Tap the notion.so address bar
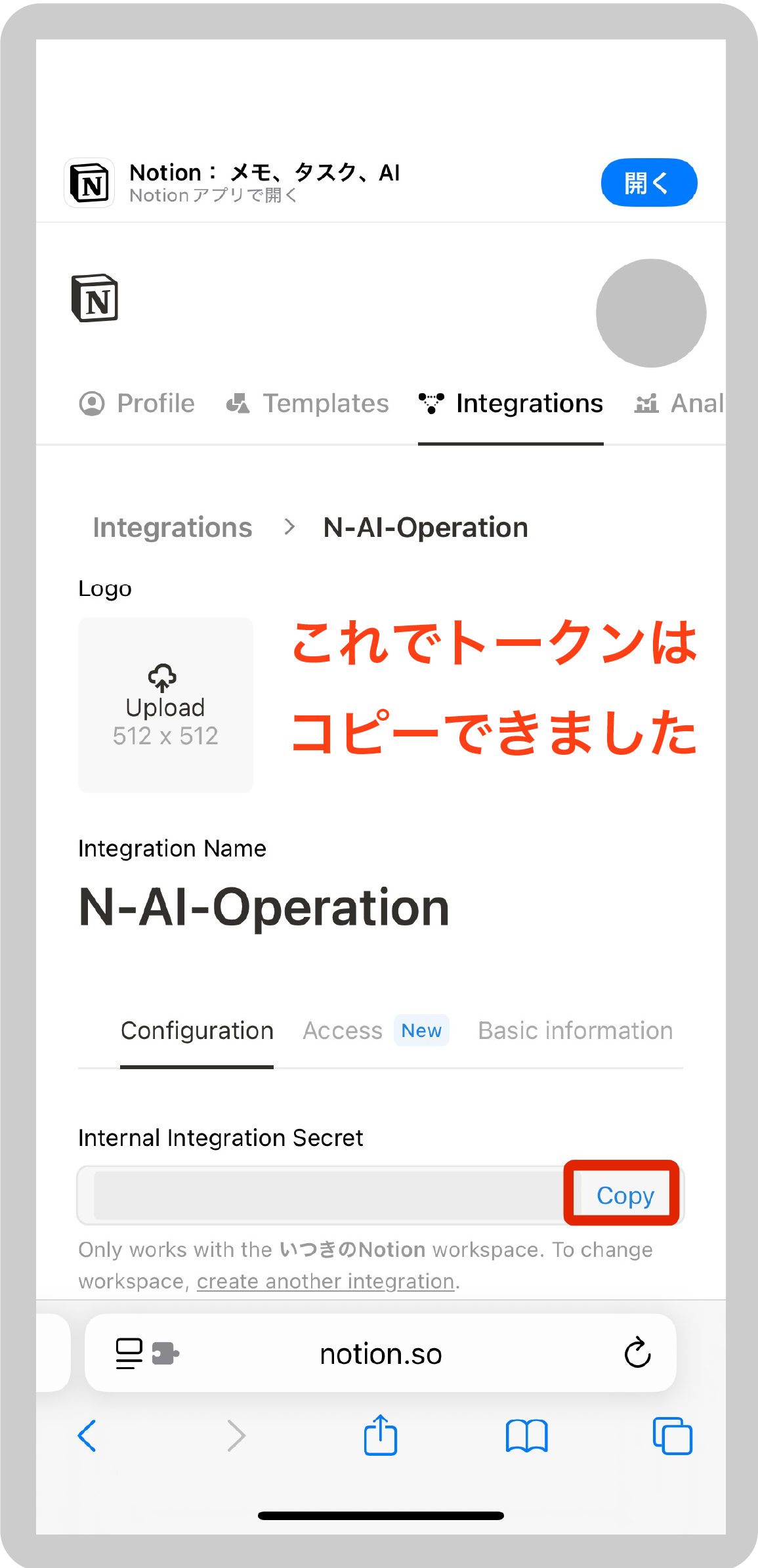Viewport: 758px width, 1568px height. [381, 1353]
